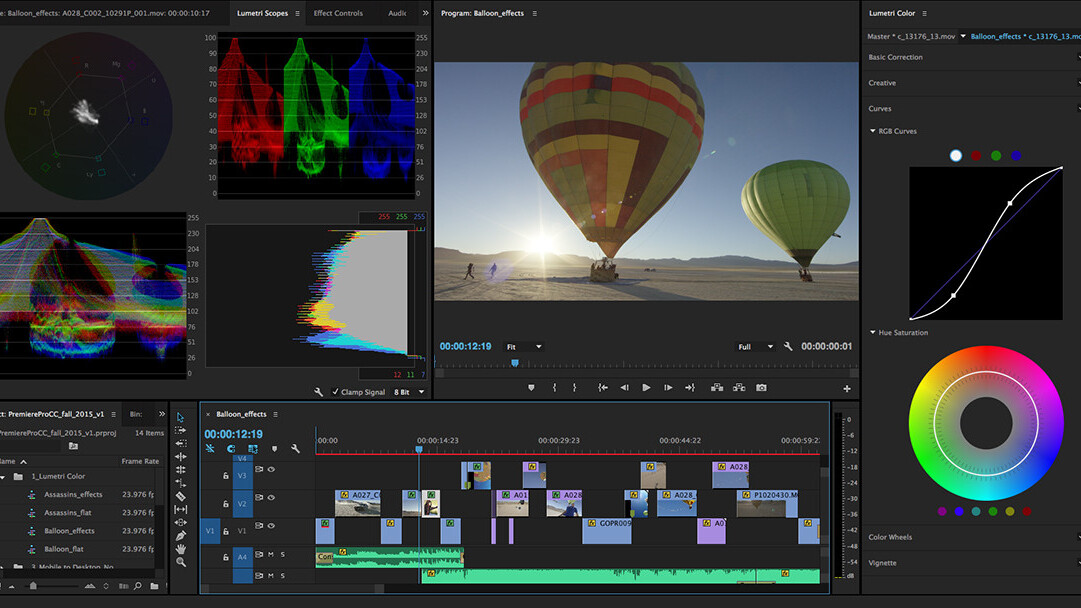Click Export Frame camera icon
Screen dimensions: 1081x608
[x=761, y=388]
